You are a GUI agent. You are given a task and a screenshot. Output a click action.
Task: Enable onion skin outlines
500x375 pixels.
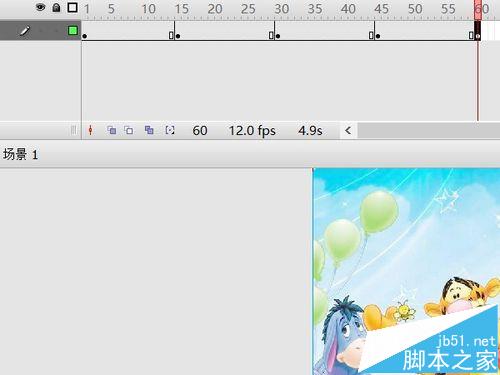point(129,130)
